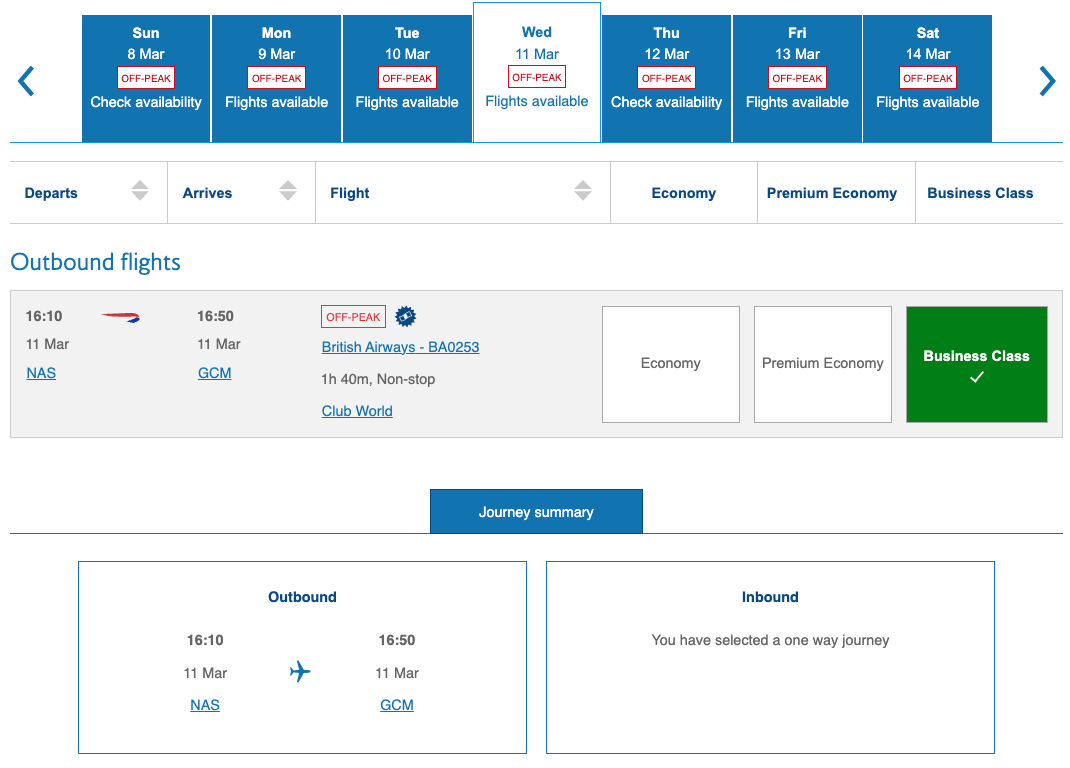Viewport: 1070px width, 768px height.
Task: Open British Airways - BA0253 flight link
Action: 400,347
